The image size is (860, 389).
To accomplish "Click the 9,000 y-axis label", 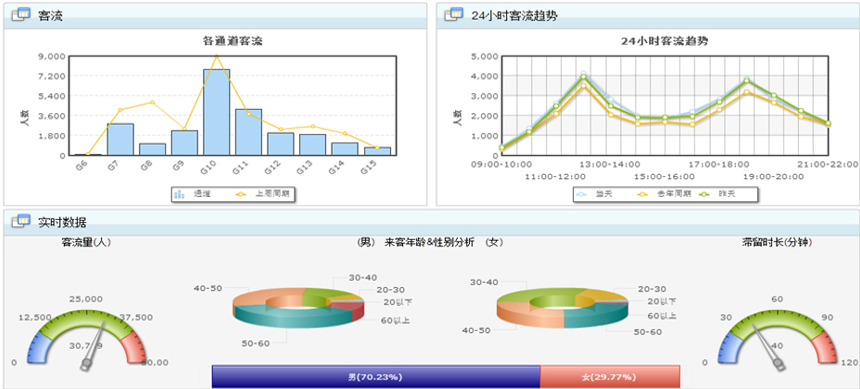I will 52,56.
